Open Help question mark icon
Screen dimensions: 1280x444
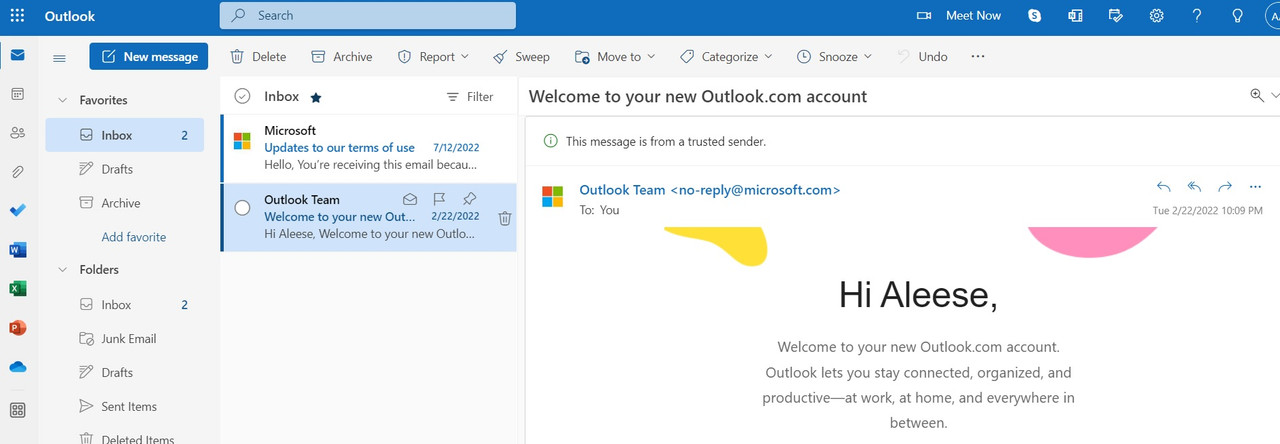(1197, 16)
